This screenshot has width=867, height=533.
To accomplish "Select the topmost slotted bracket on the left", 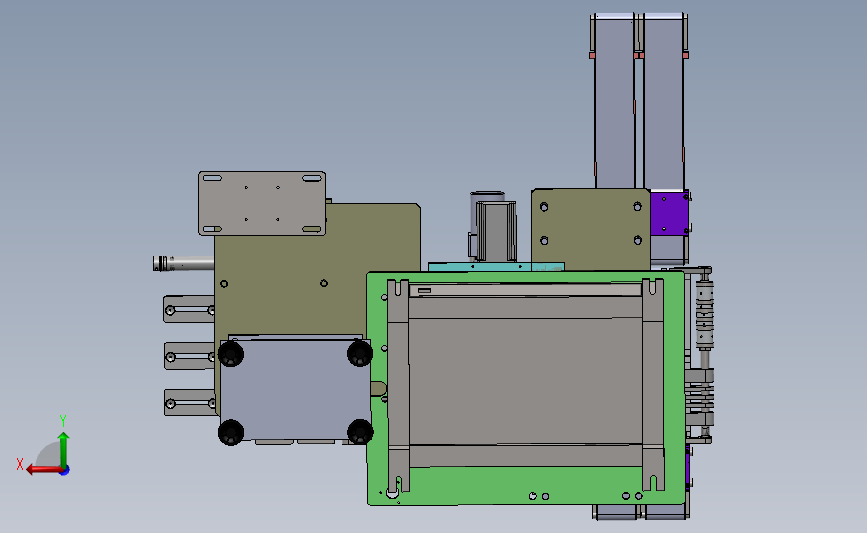I will coord(189,310).
